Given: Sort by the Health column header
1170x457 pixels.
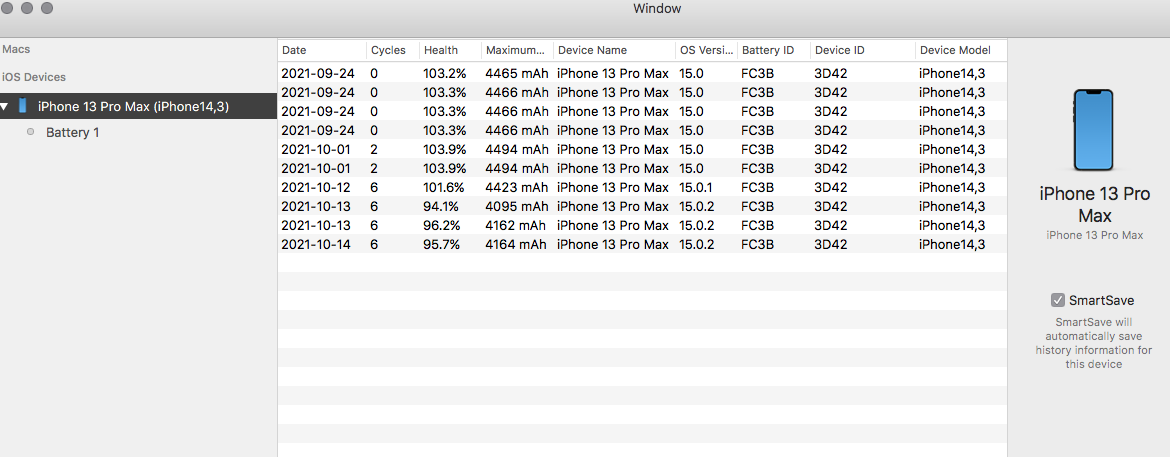Looking at the screenshot, I should pos(441,50).
